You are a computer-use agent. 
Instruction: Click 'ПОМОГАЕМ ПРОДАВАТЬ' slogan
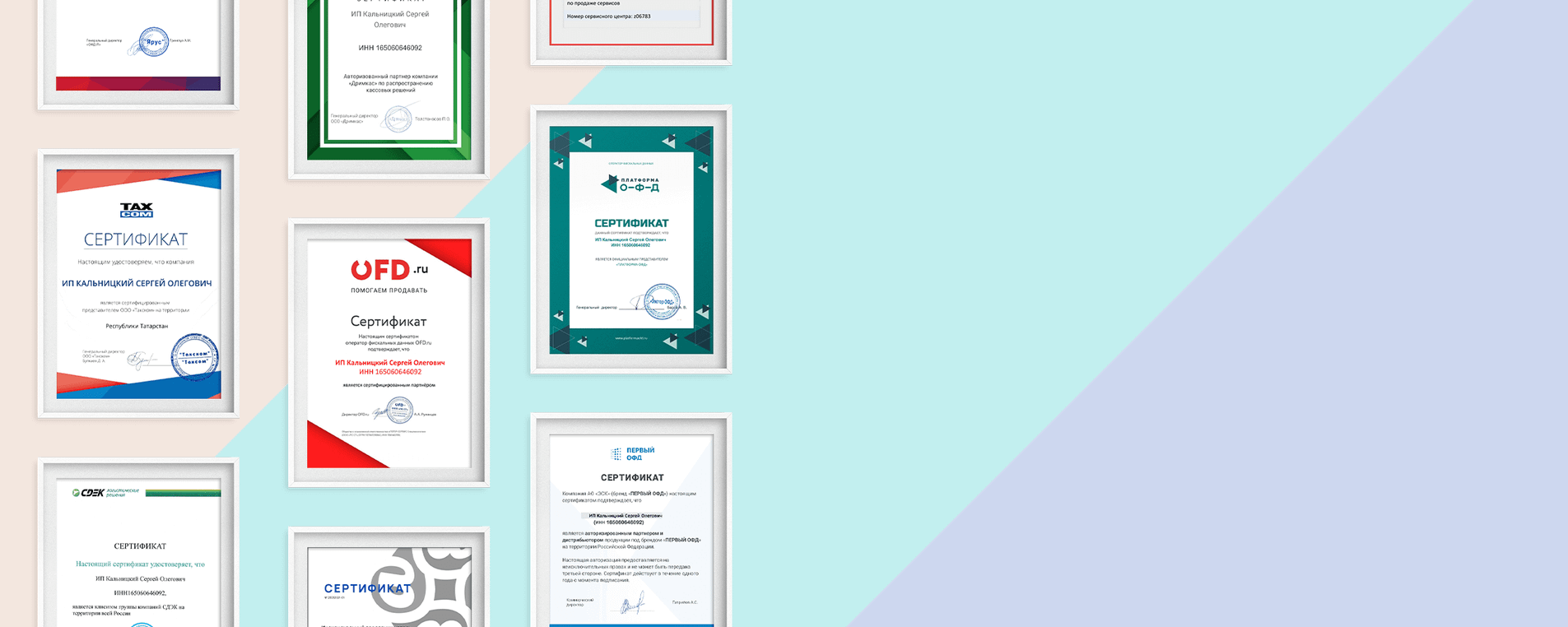389,290
